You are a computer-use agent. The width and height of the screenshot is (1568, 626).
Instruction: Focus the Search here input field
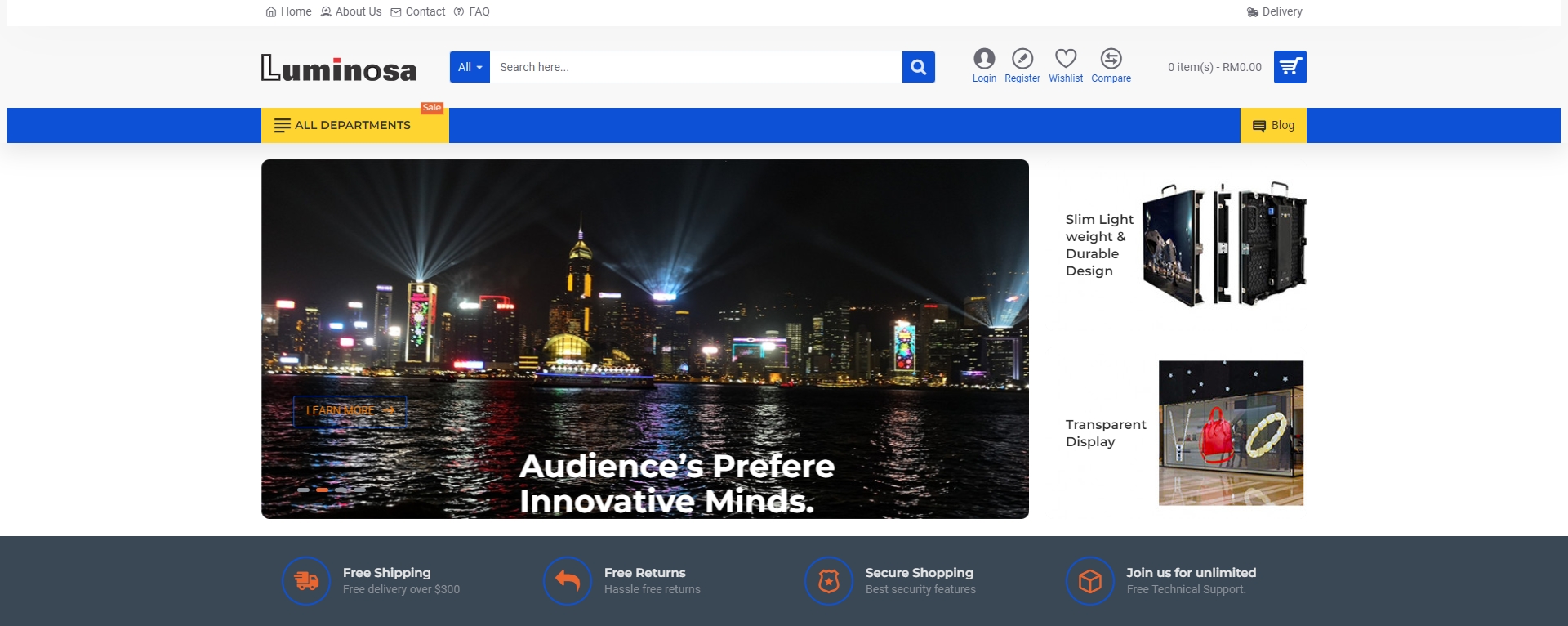click(x=696, y=67)
